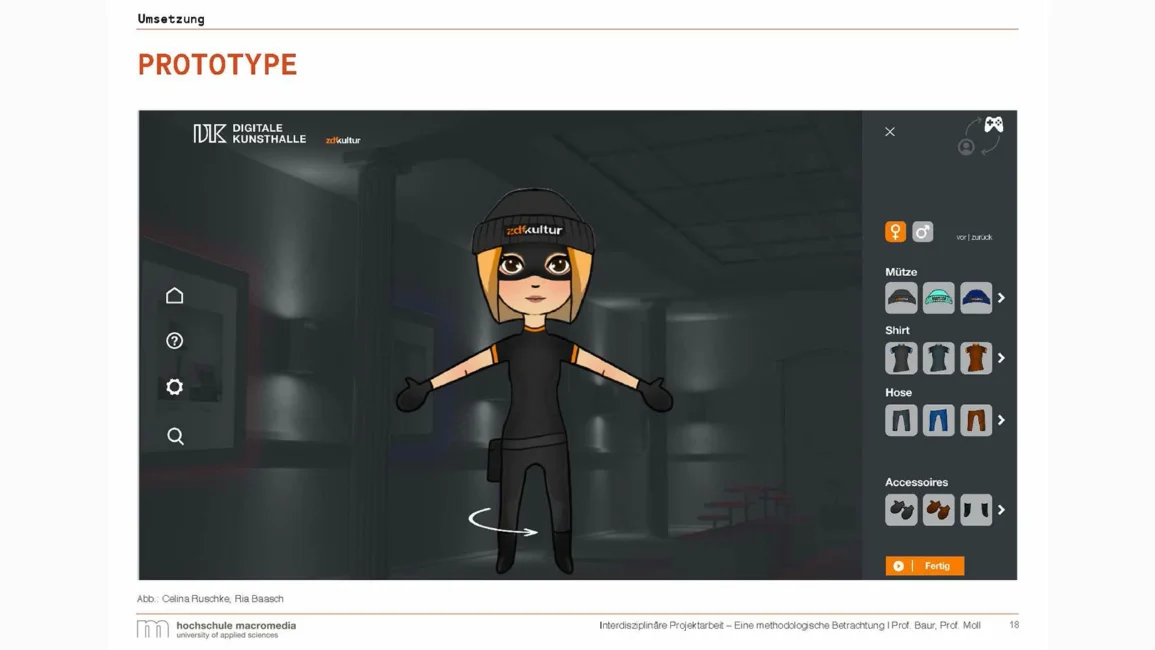
Task: Click the rotate avatar arrow
Action: pos(503,522)
